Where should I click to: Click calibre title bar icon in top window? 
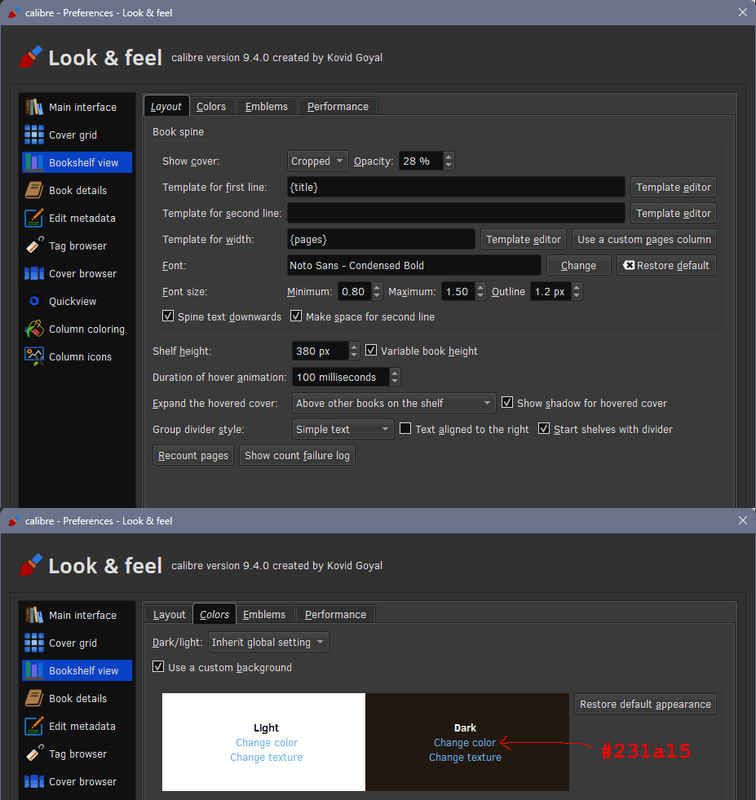[x=14, y=13]
